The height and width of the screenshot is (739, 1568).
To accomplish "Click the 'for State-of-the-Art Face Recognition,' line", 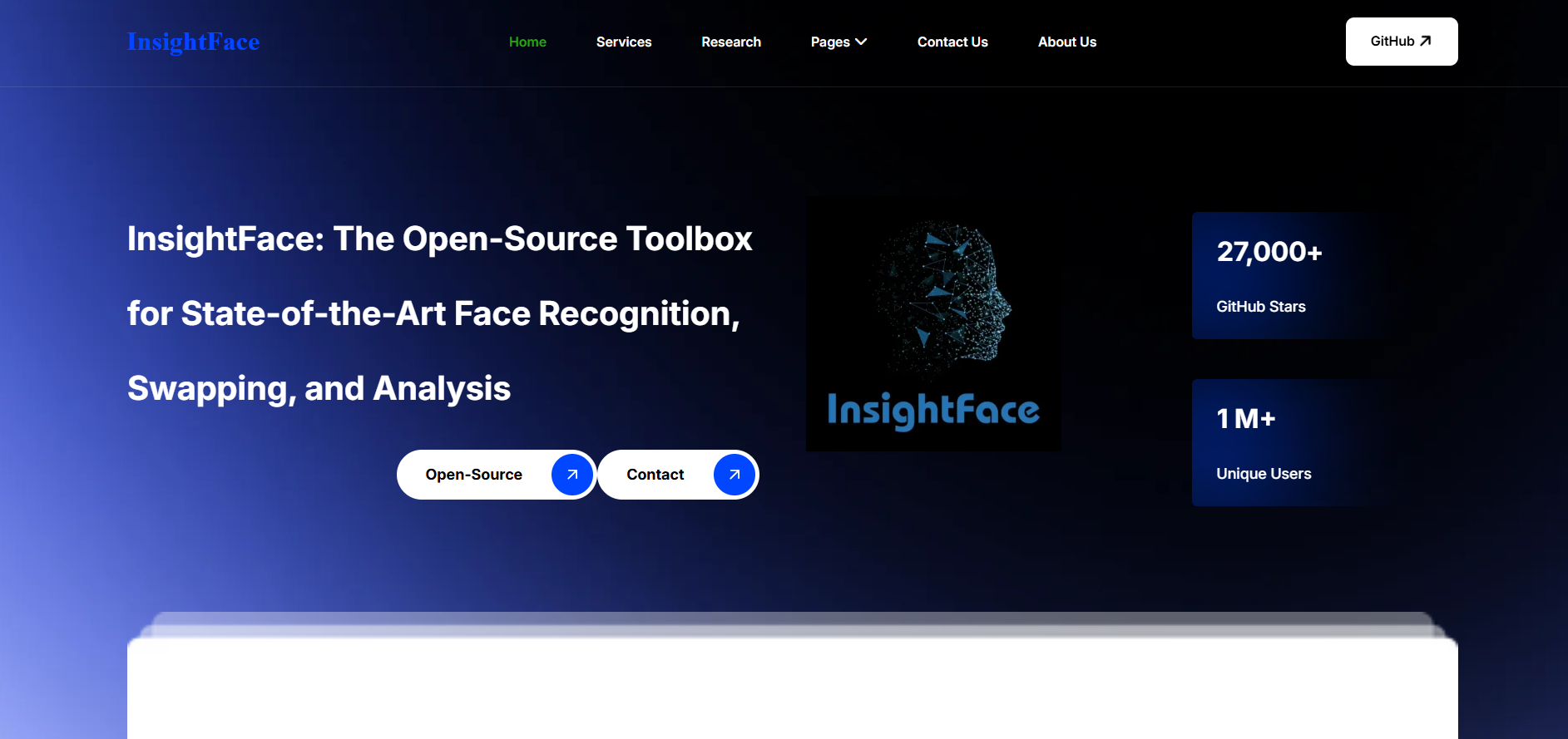I will 433,314.
